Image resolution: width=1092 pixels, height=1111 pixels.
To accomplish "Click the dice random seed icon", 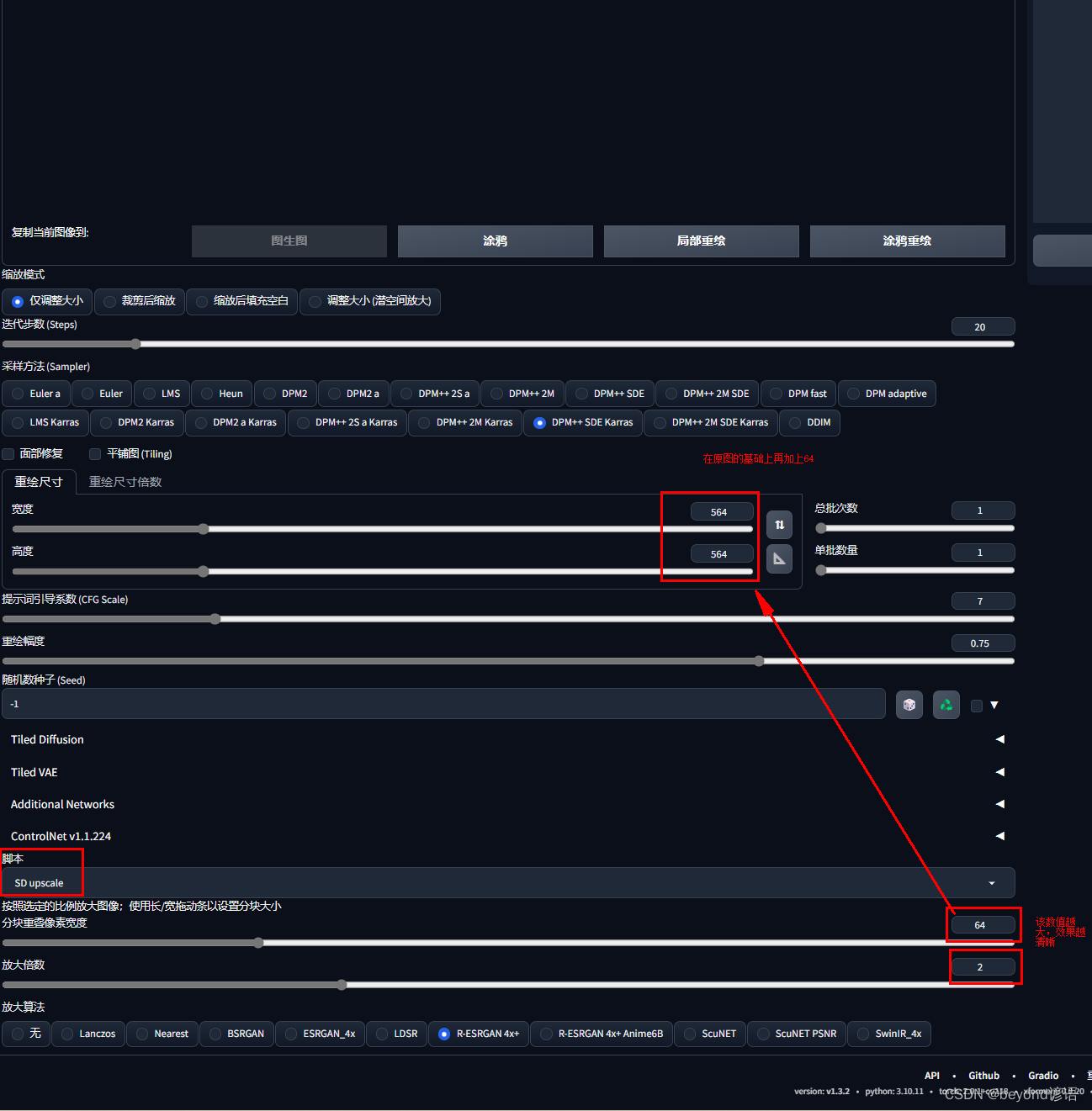I will [909, 705].
